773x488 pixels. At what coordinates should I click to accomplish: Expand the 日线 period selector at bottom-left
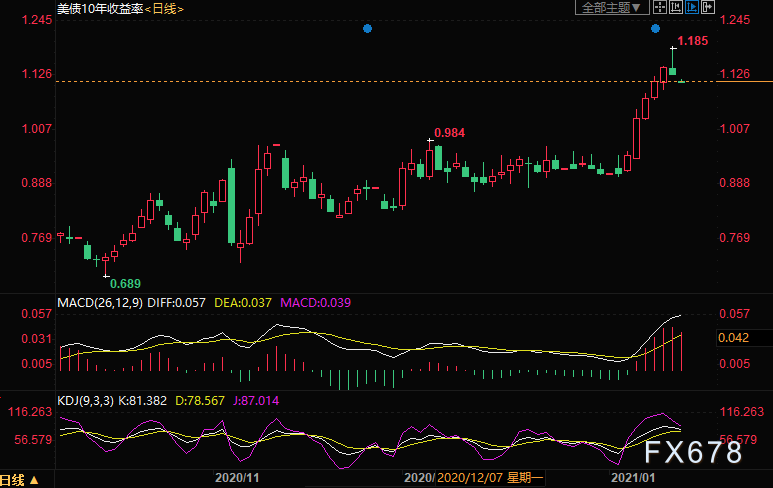point(19,480)
